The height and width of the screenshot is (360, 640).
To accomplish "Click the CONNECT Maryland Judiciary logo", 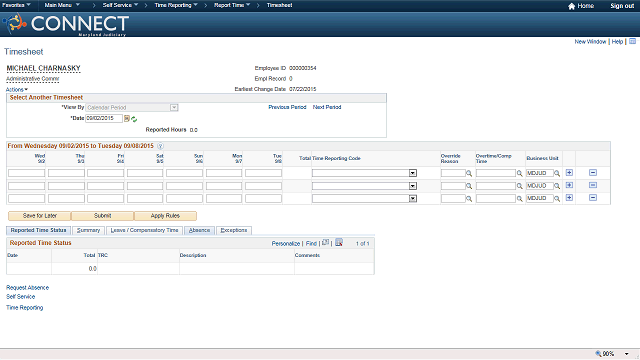I will coord(66,24).
